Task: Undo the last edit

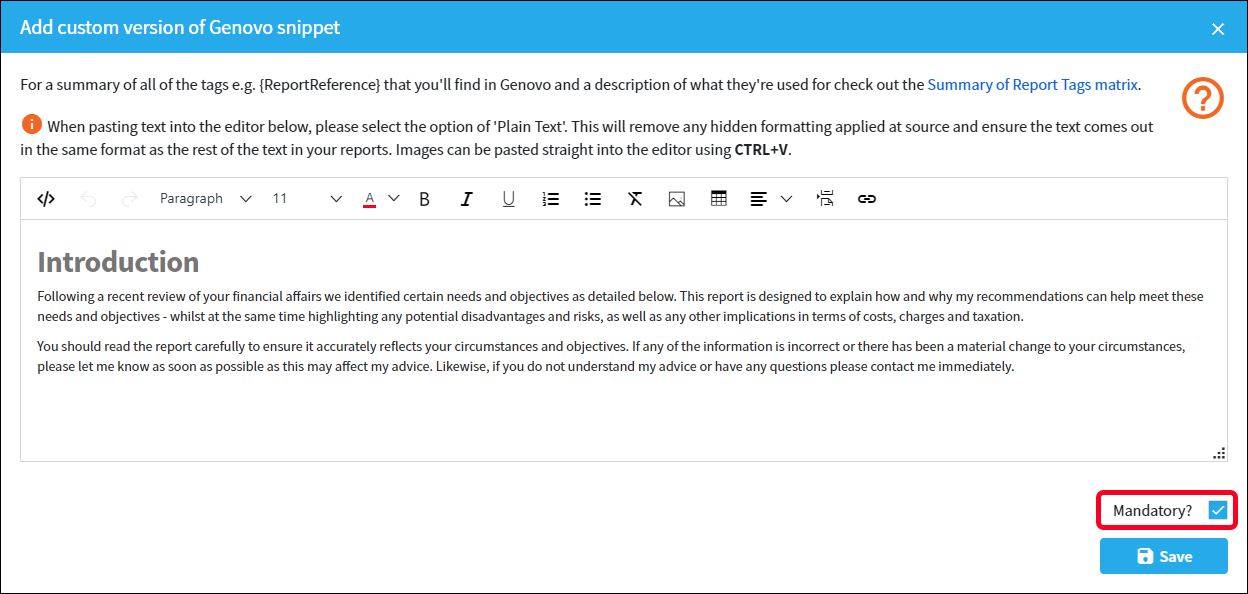Action: click(x=88, y=199)
